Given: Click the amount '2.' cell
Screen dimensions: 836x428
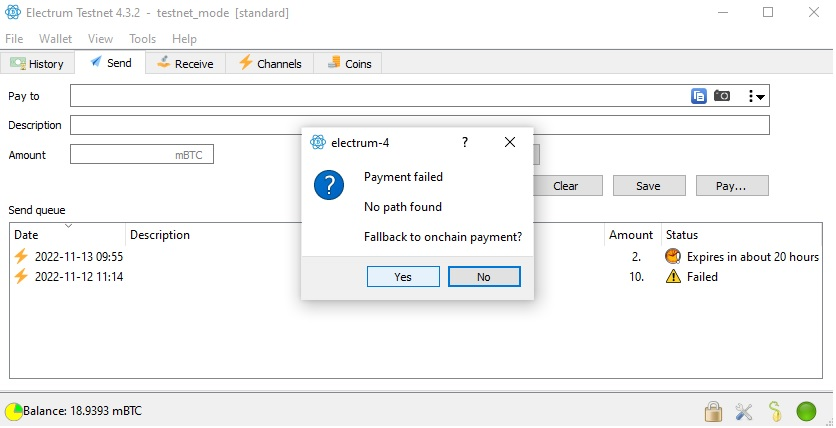Looking at the screenshot, I should point(637,257).
